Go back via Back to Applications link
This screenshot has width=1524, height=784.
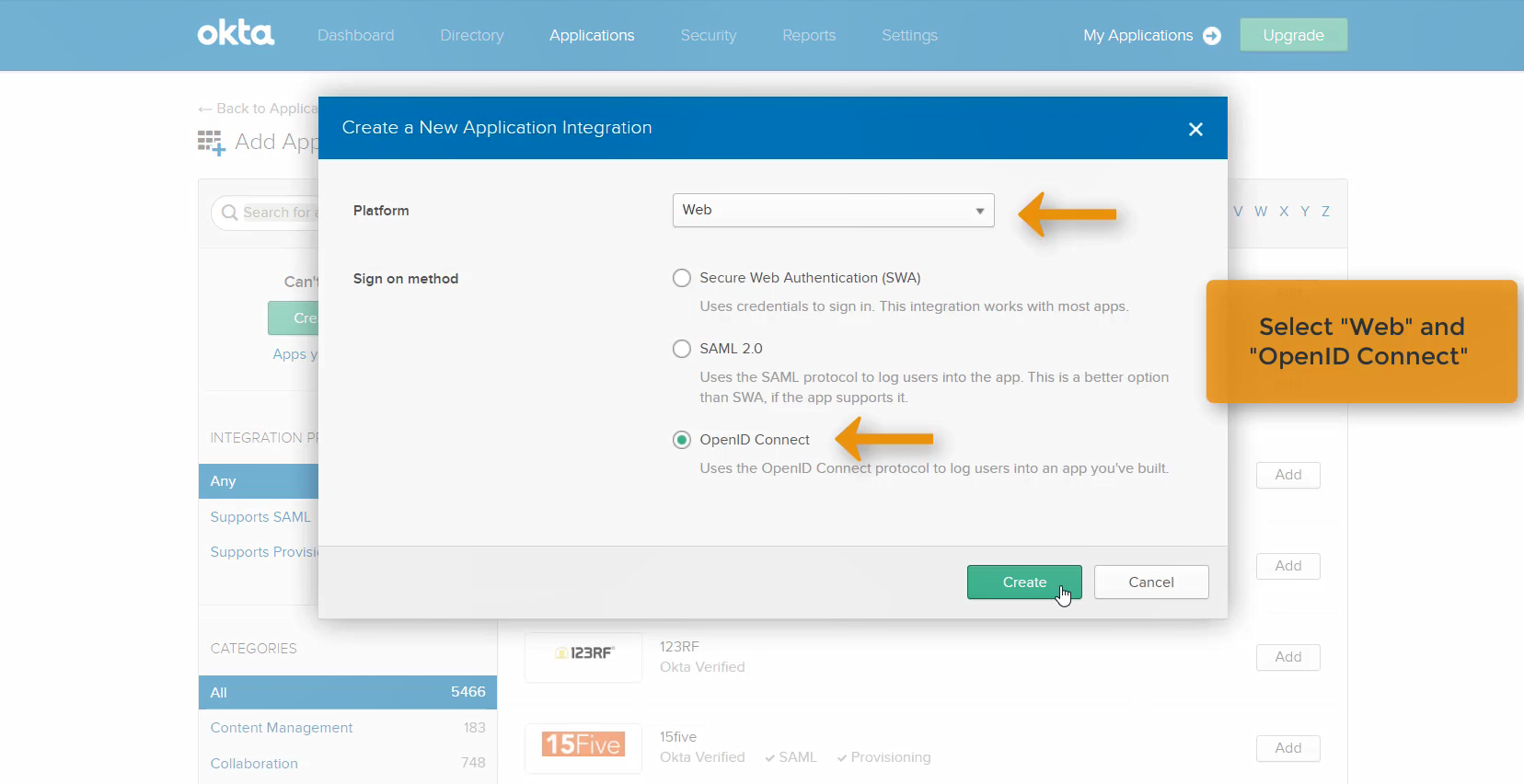[258, 109]
